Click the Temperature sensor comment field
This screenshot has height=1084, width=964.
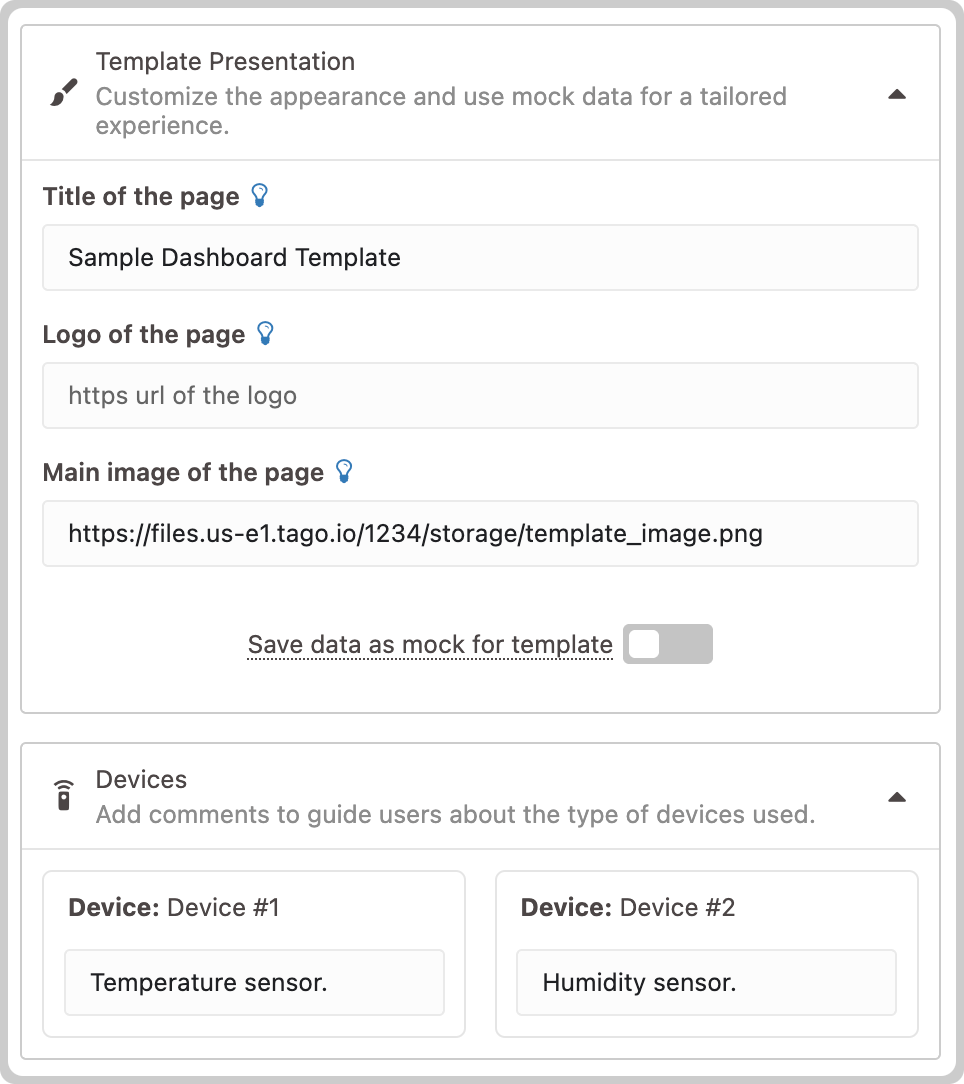[254, 982]
